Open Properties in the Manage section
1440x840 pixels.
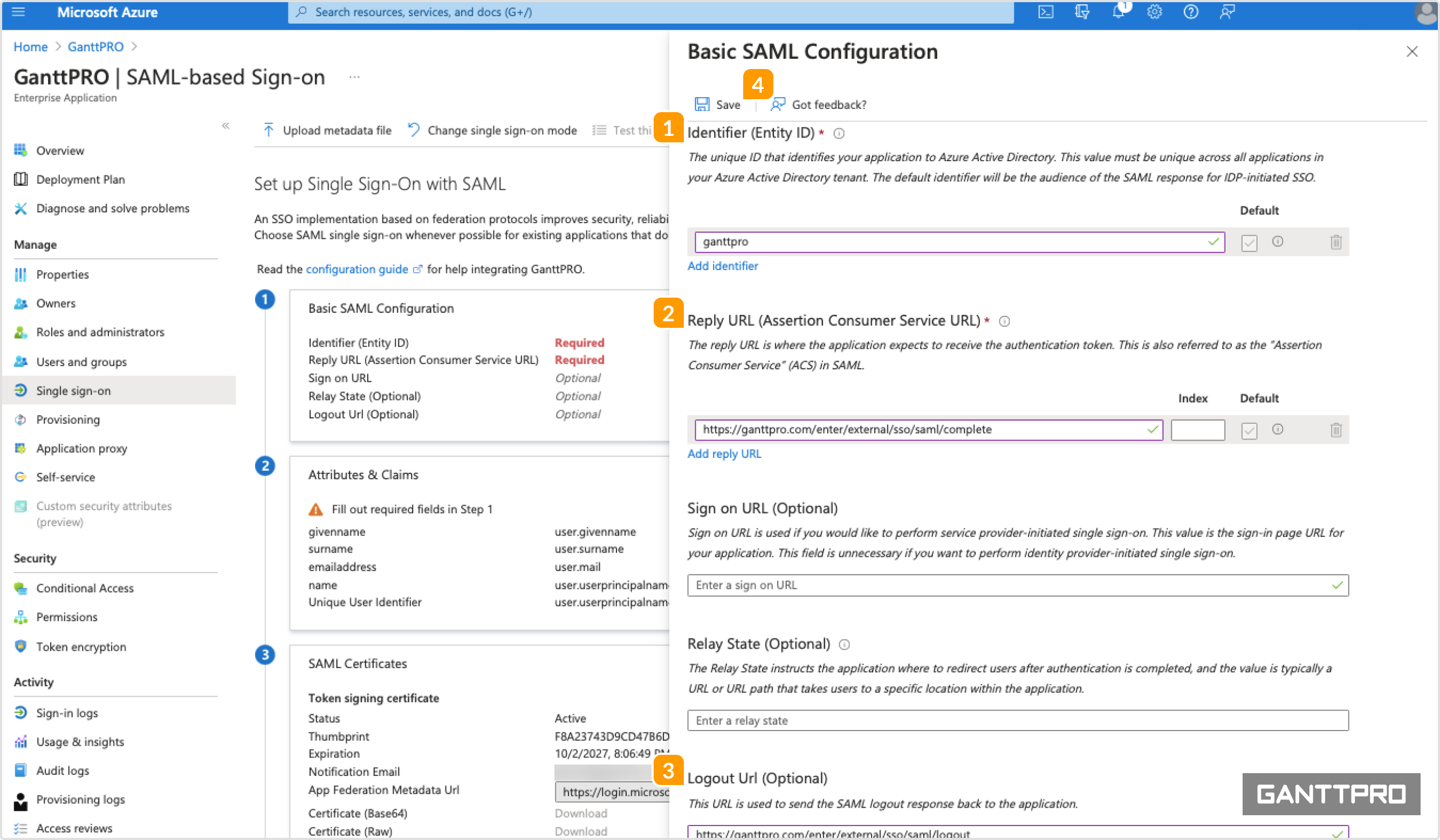[x=62, y=274]
